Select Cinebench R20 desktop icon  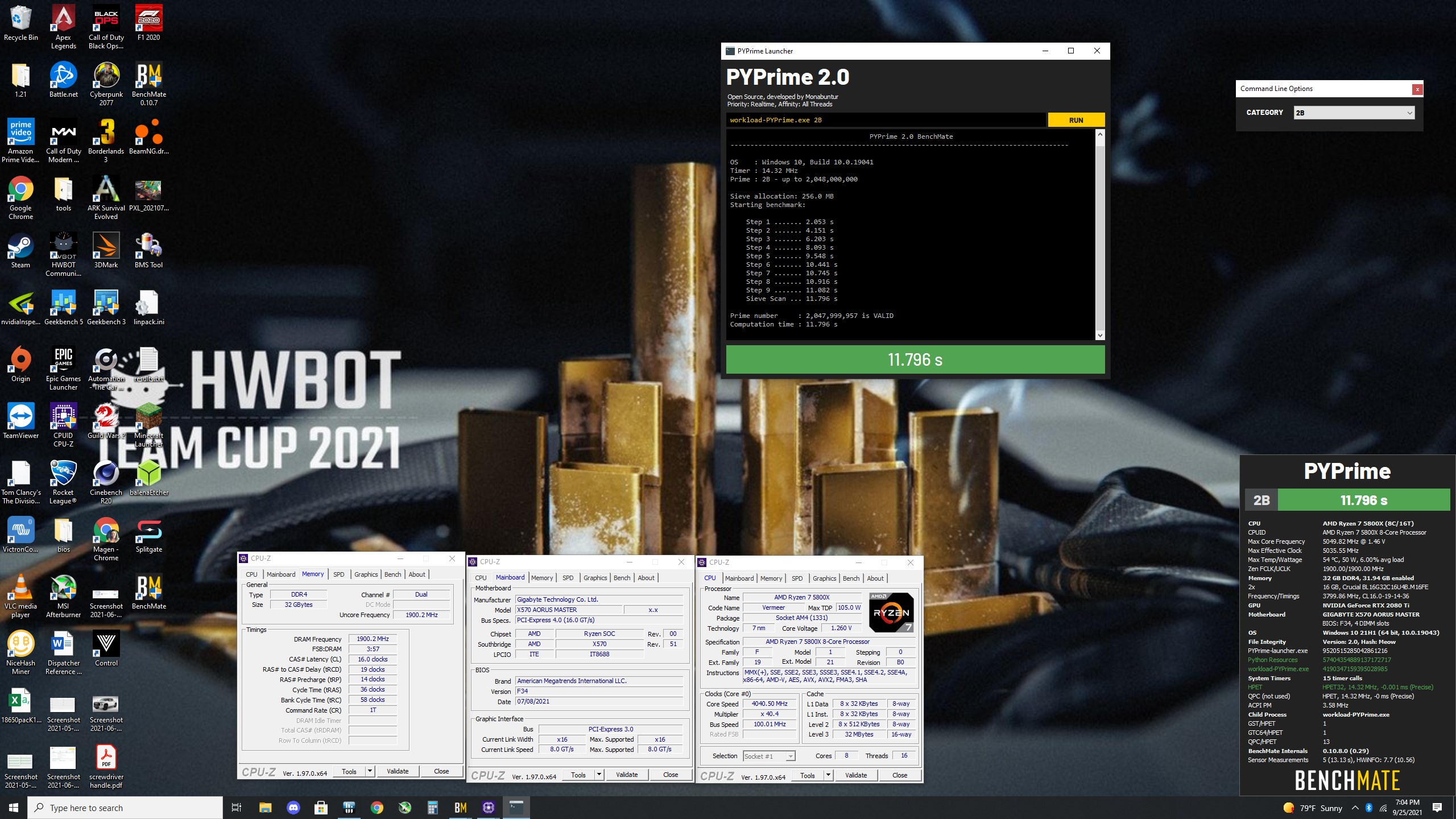[x=106, y=482]
